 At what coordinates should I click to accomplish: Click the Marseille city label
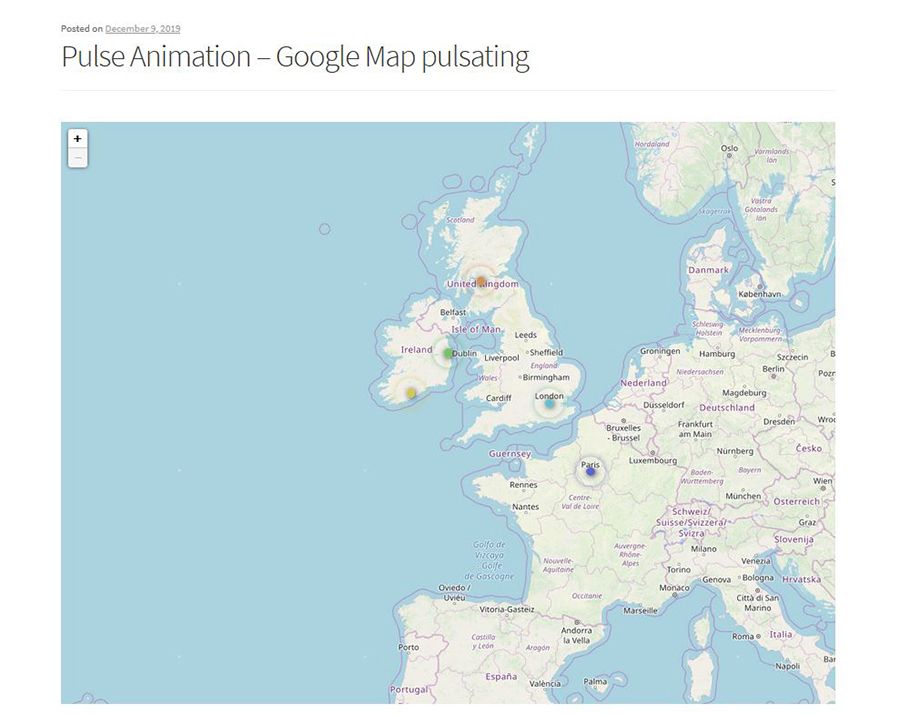point(641,611)
